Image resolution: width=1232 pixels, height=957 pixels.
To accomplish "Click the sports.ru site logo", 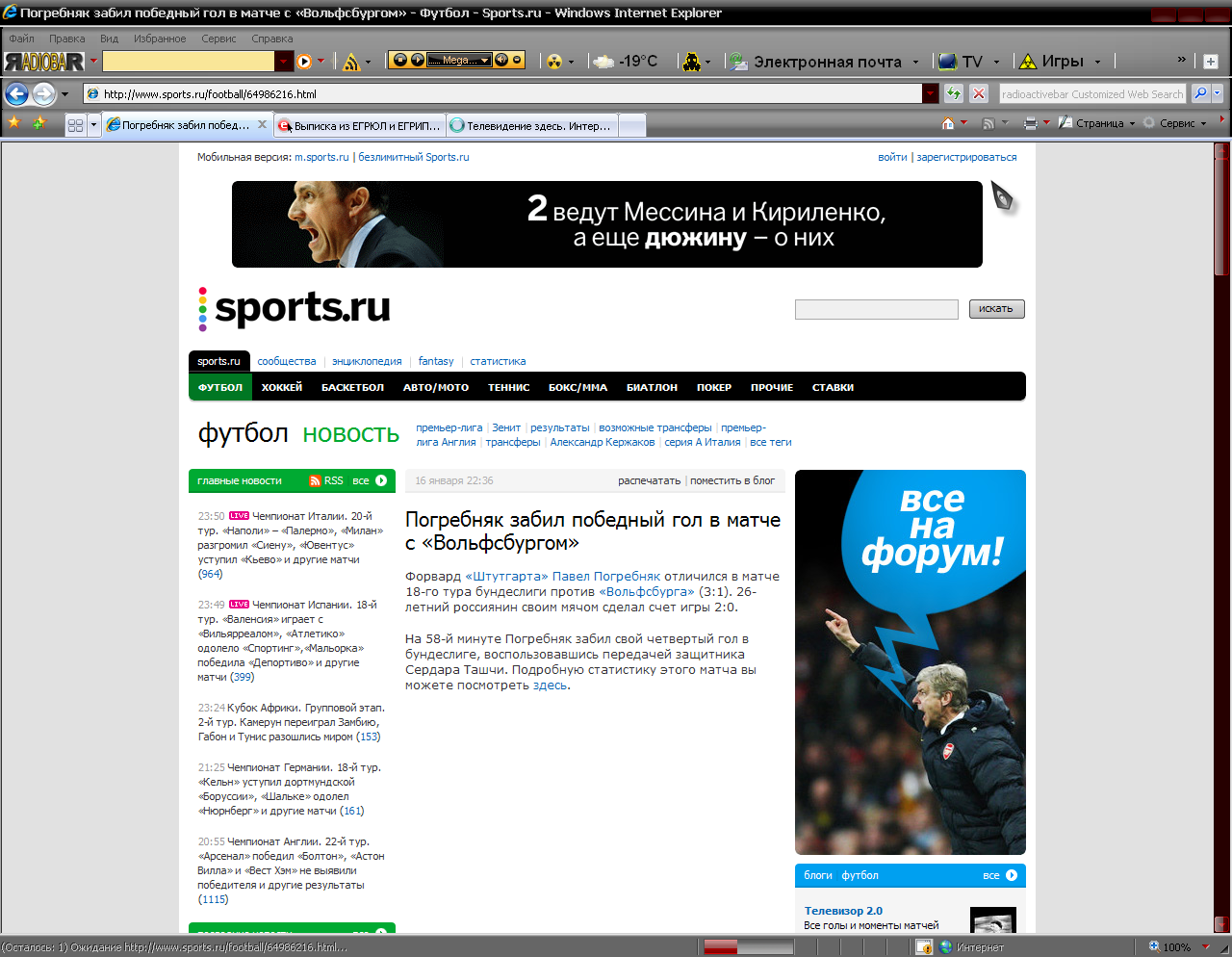I will point(295,308).
